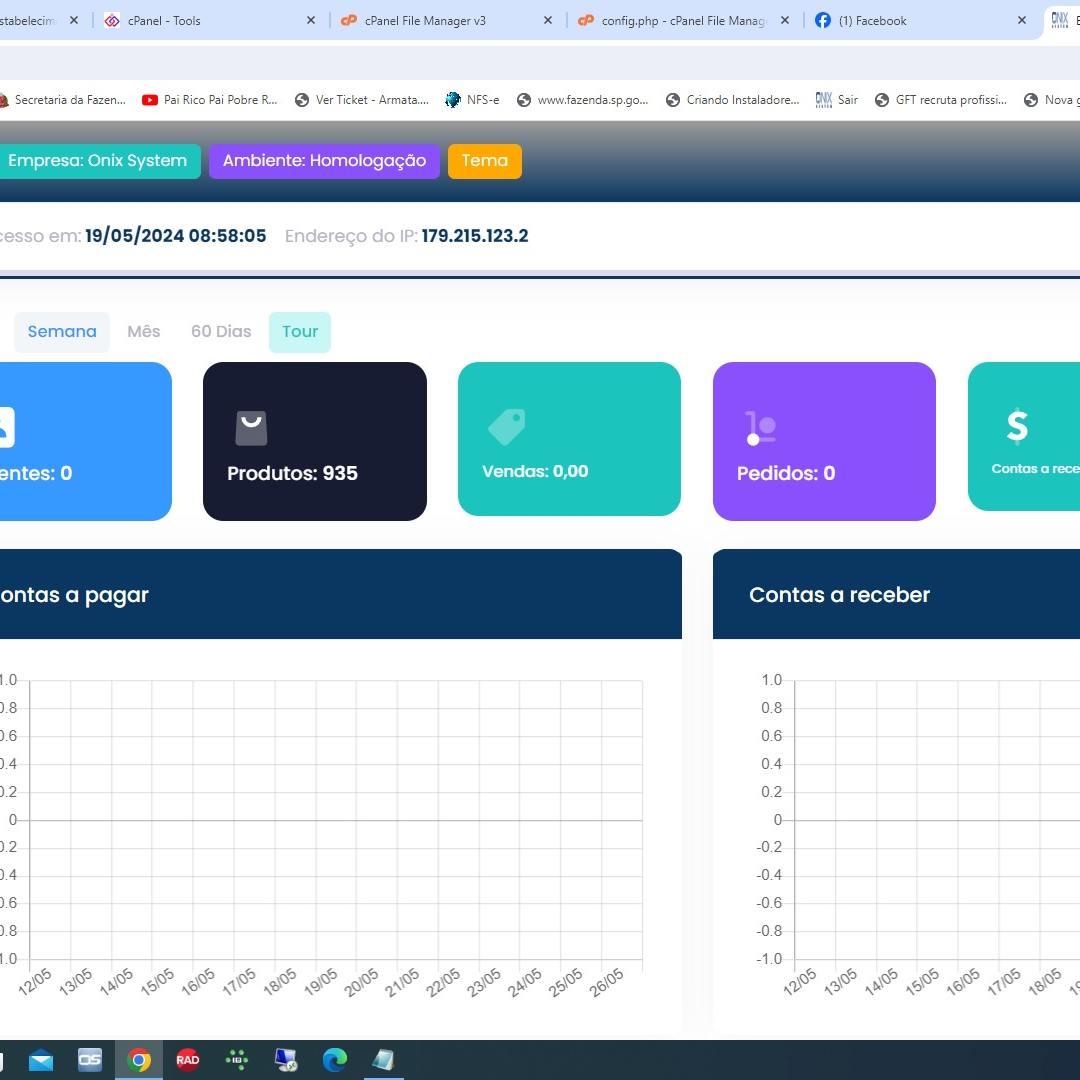Open the Pai Rico Pai Pobre bookmark

209,100
